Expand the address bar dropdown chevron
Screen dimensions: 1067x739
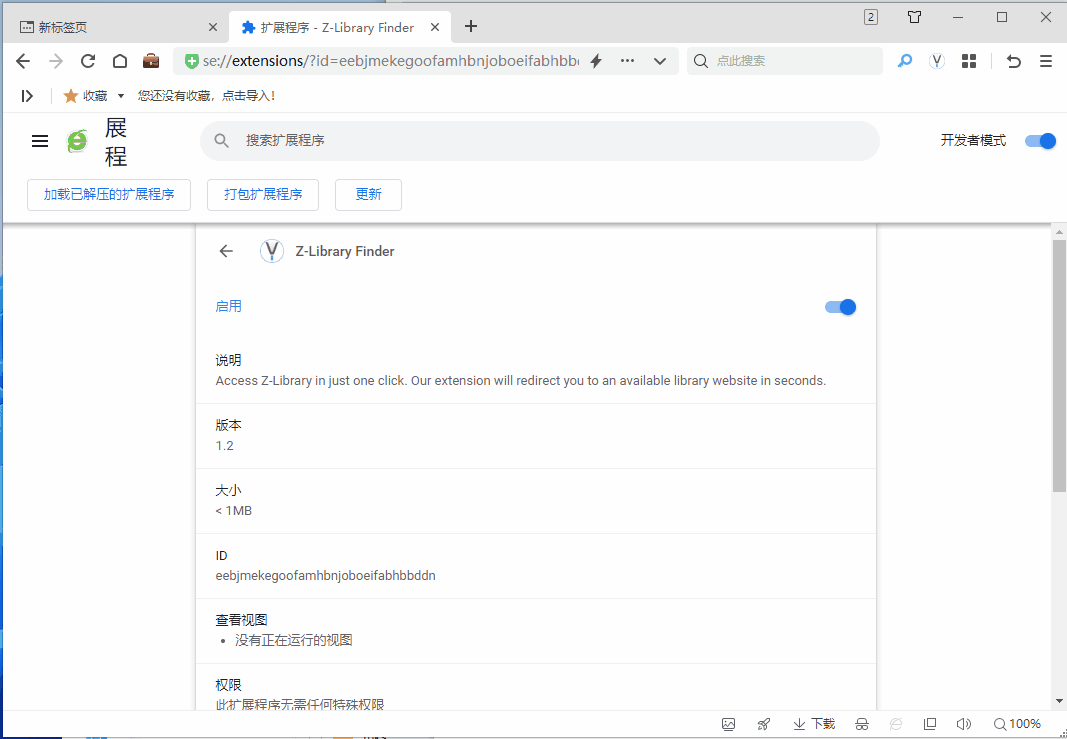tap(660, 61)
